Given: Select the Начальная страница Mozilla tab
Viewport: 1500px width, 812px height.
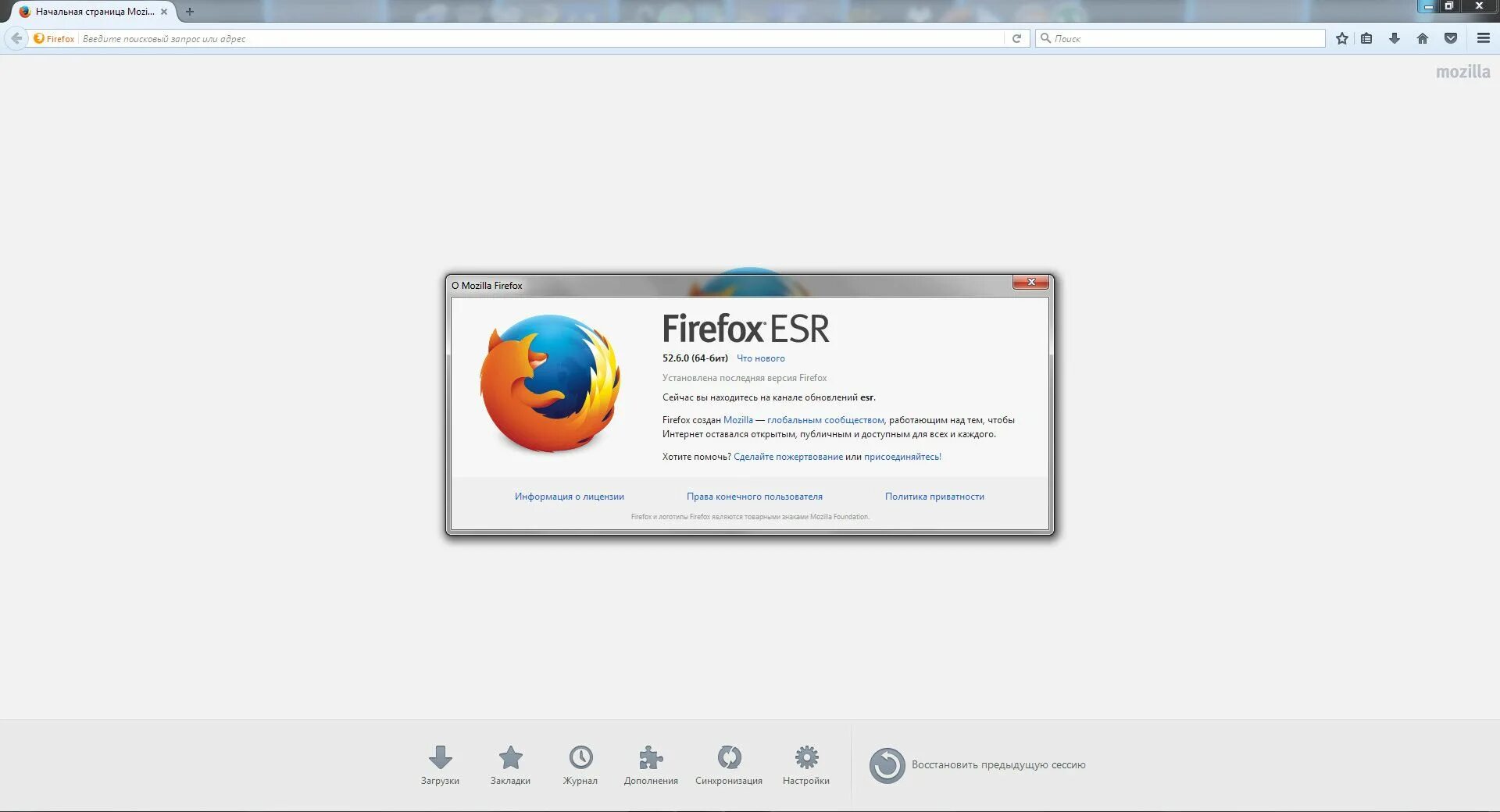Looking at the screenshot, I should (94, 12).
